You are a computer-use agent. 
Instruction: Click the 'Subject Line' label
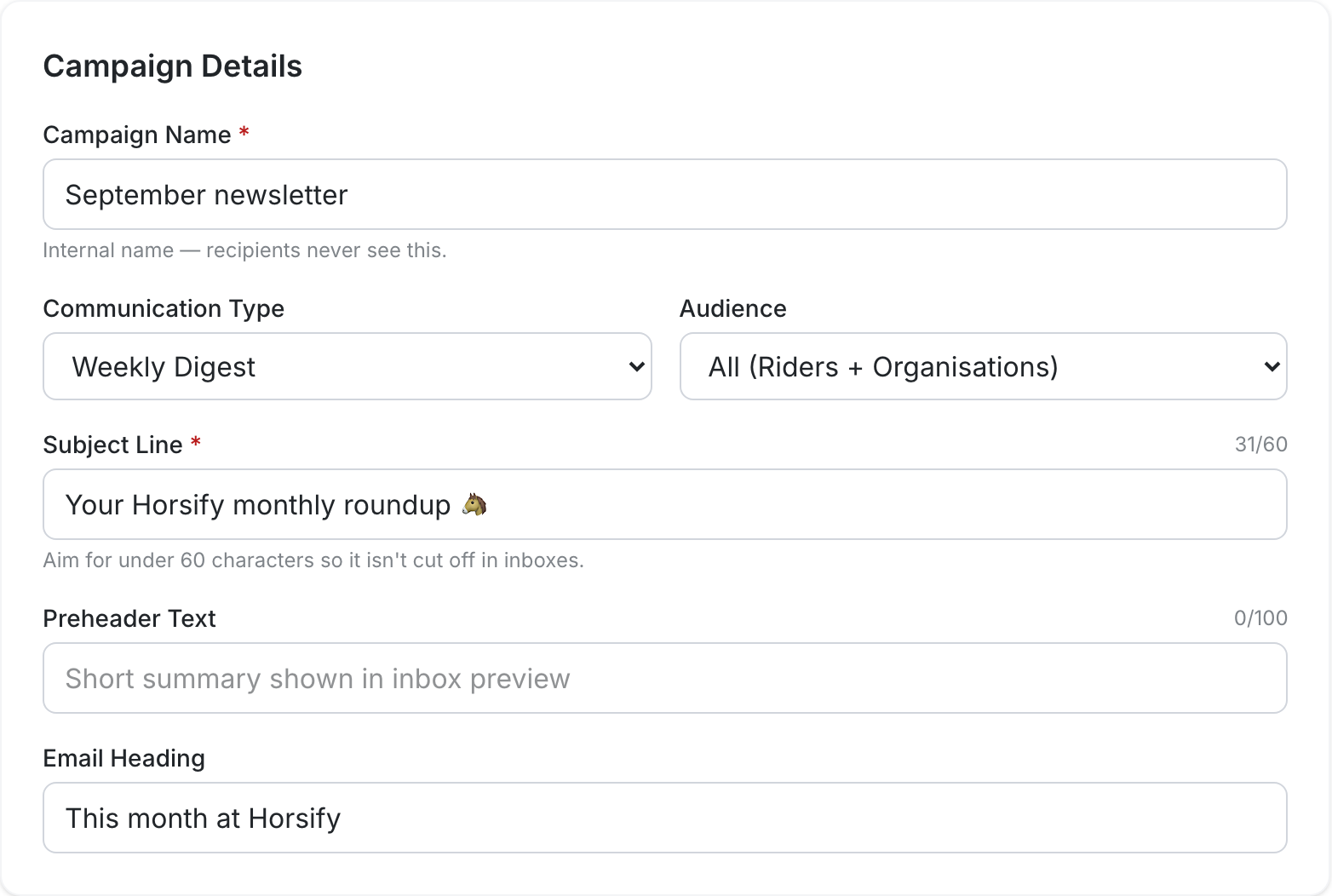click(113, 445)
